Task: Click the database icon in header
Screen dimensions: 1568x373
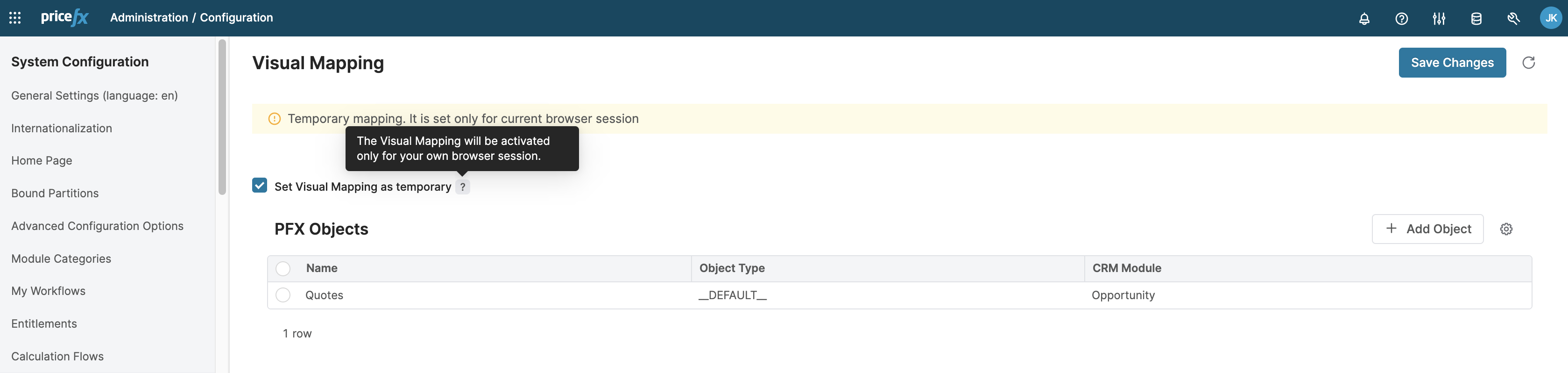Action: [x=1476, y=18]
